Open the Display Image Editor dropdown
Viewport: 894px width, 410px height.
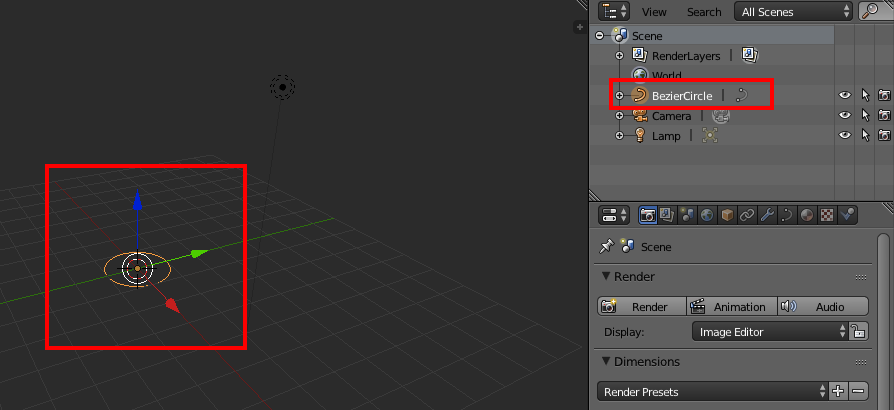[770, 331]
